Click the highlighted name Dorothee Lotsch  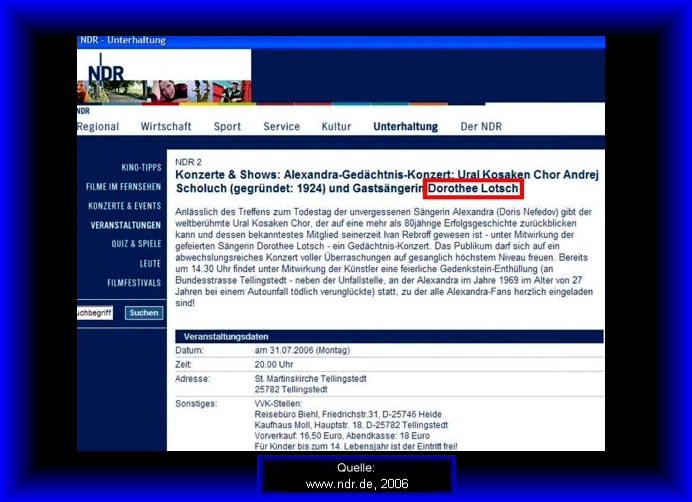[x=473, y=188]
